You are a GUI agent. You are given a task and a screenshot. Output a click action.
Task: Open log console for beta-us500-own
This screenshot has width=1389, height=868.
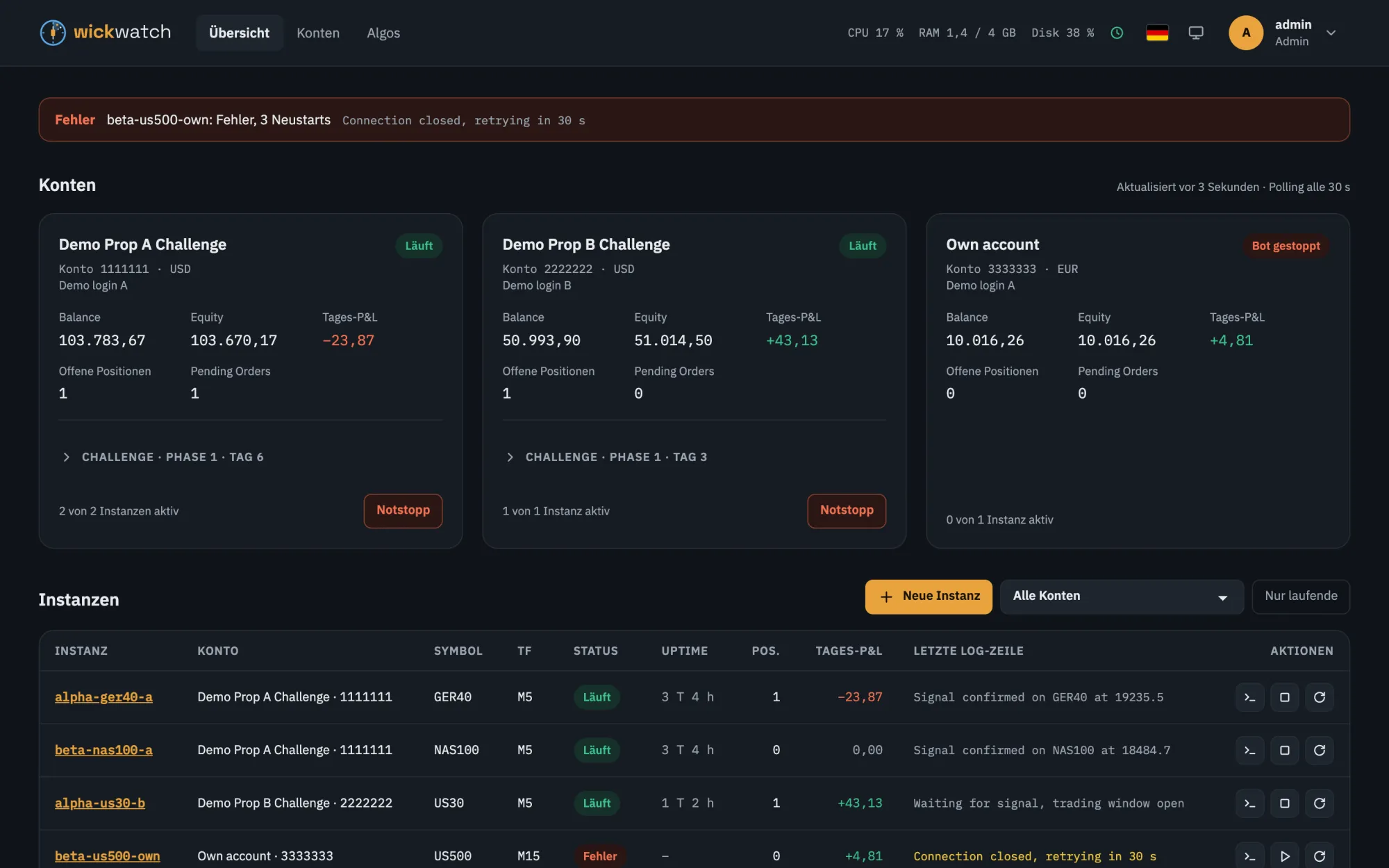point(1249,856)
